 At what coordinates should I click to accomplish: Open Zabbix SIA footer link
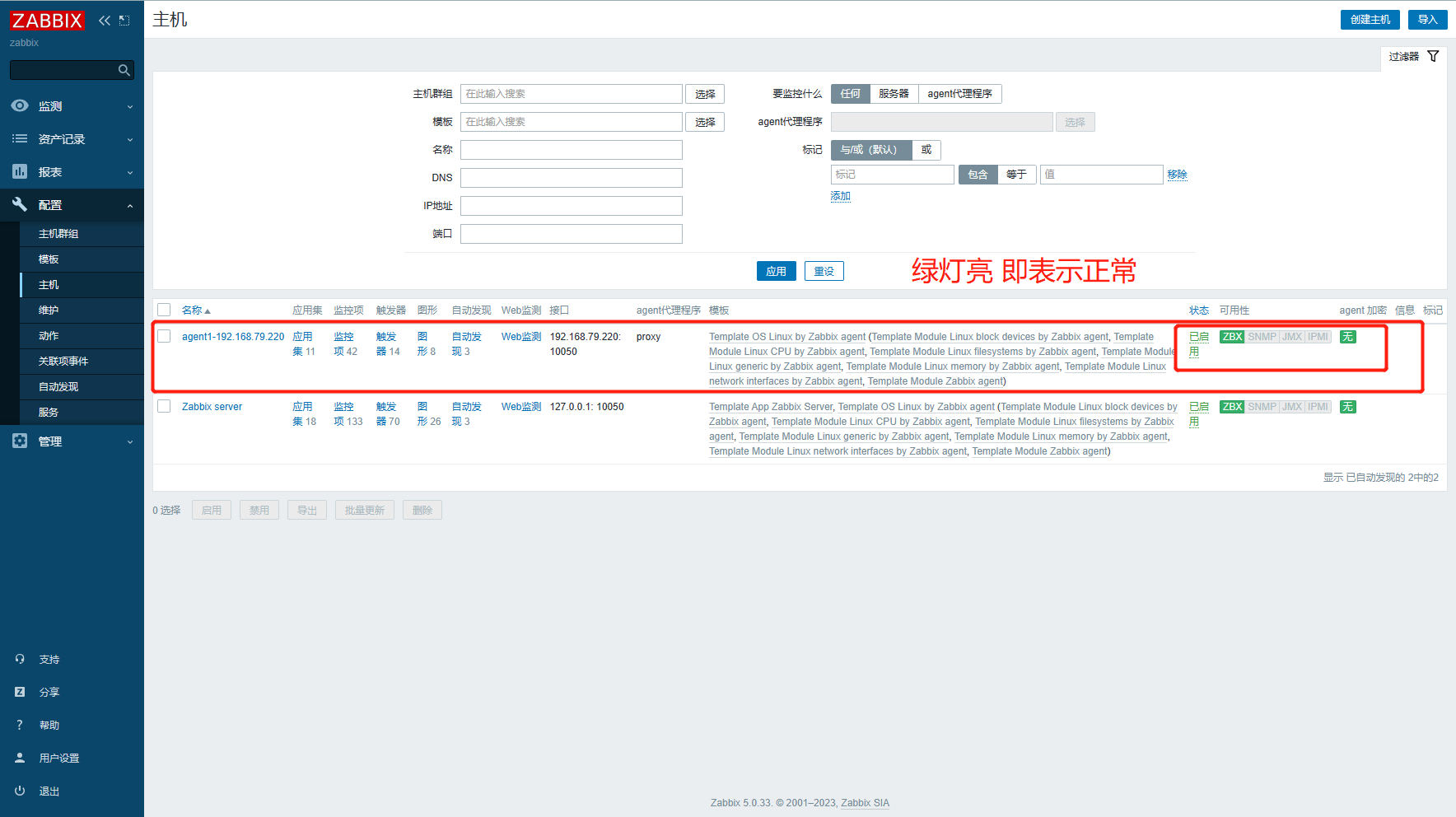[x=865, y=803]
